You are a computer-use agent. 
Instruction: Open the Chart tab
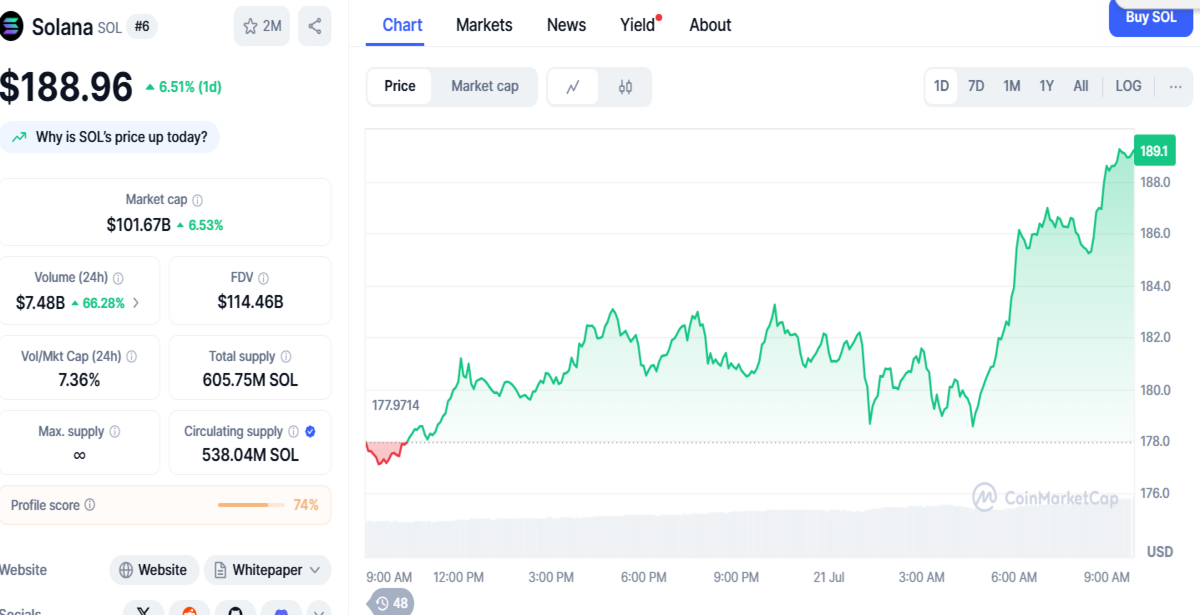402,25
